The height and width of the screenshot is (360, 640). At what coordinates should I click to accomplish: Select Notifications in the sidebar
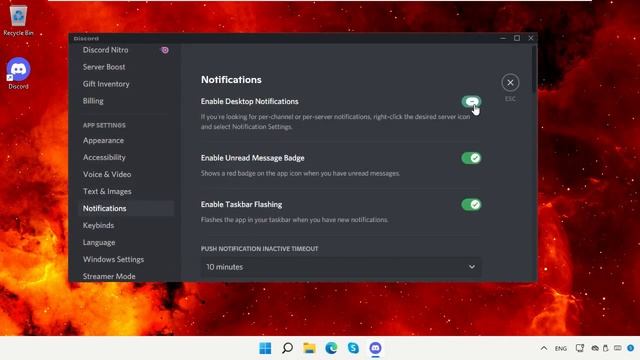tap(126, 208)
